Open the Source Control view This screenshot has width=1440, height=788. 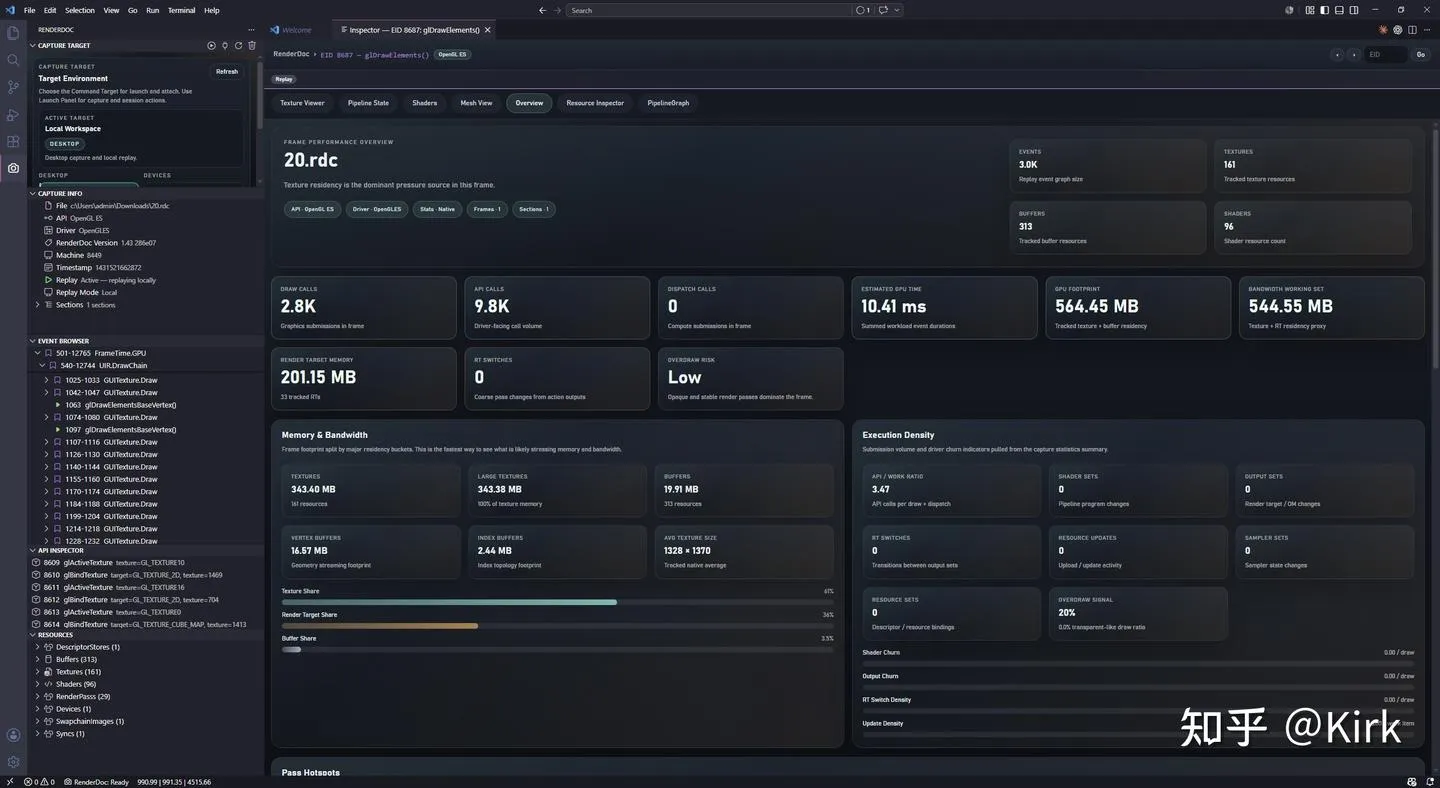pyautogui.click(x=13, y=87)
